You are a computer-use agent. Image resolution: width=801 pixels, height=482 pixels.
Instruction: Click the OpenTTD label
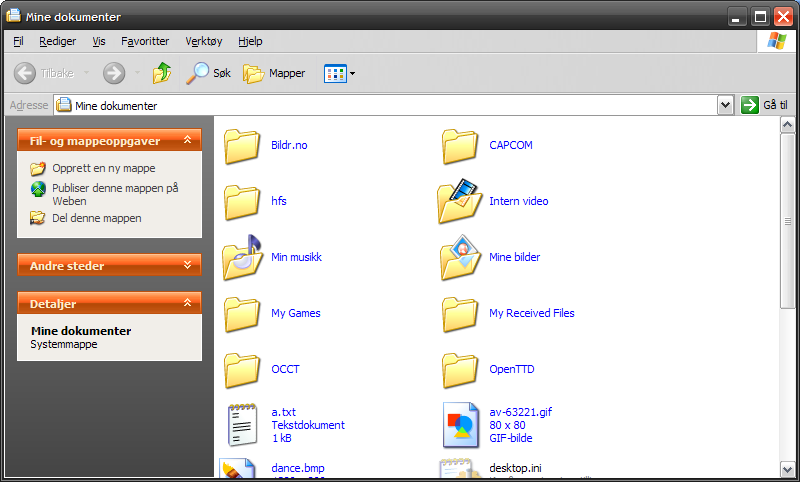512,369
